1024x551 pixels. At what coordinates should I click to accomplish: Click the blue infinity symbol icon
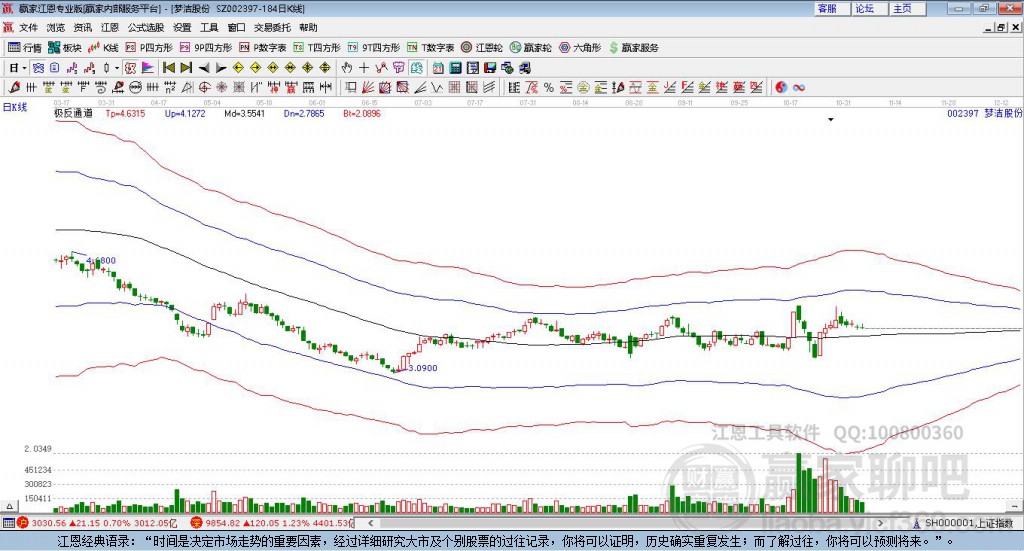coord(799,87)
